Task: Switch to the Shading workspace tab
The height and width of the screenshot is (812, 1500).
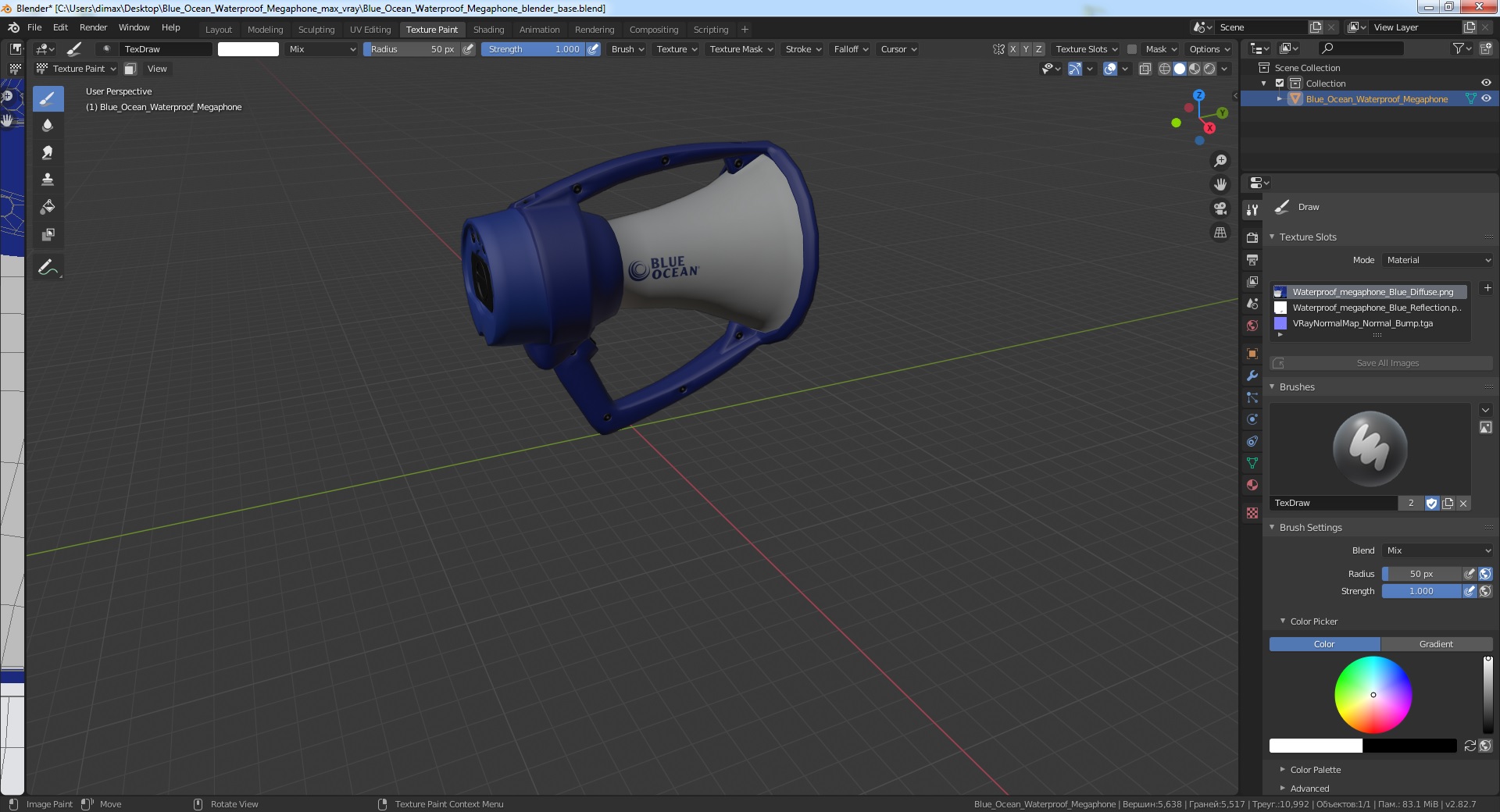Action: (488, 30)
